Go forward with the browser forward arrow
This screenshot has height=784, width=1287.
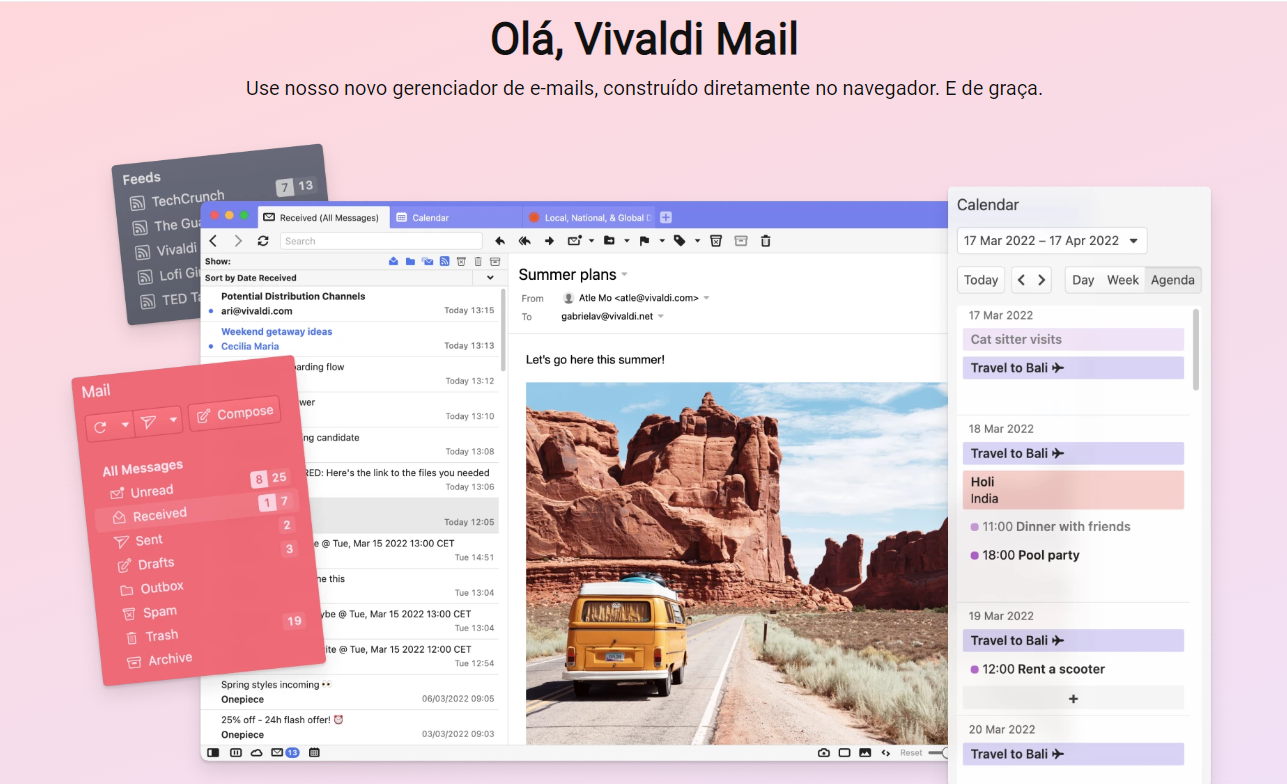[x=238, y=241]
